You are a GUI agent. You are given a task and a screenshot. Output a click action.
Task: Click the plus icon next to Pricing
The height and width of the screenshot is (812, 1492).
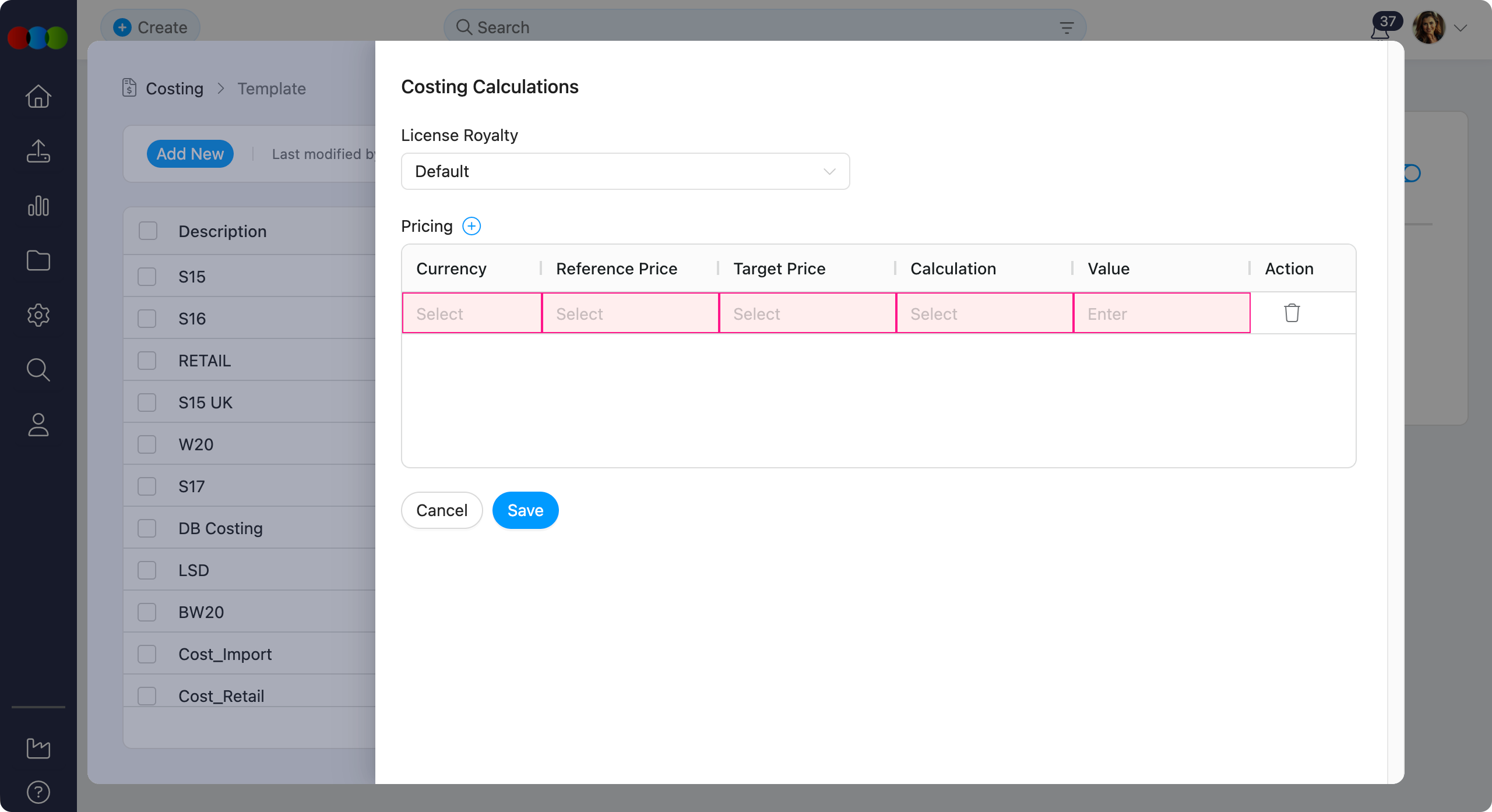coord(471,226)
